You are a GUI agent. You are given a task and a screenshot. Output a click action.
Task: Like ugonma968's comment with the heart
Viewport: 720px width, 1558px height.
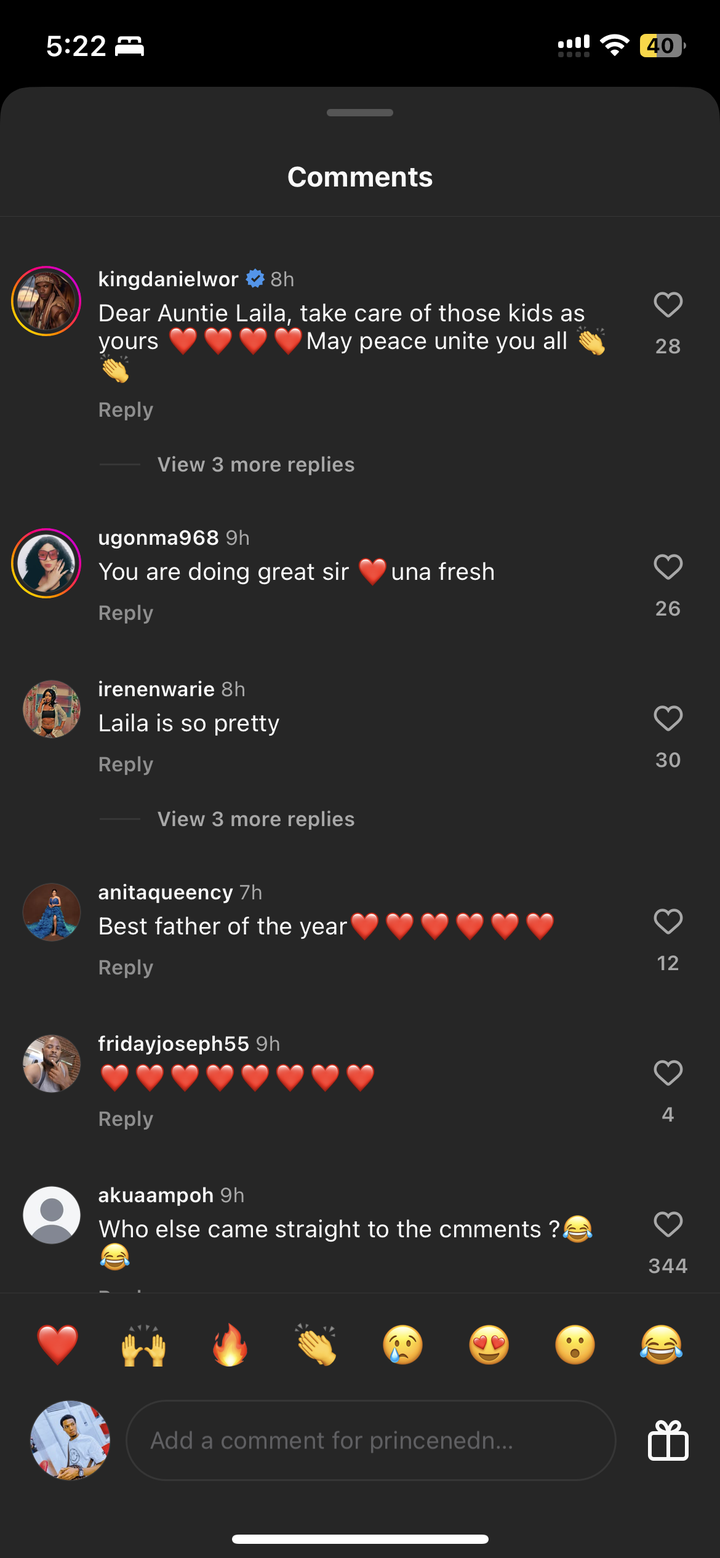(x=667, y=568)
